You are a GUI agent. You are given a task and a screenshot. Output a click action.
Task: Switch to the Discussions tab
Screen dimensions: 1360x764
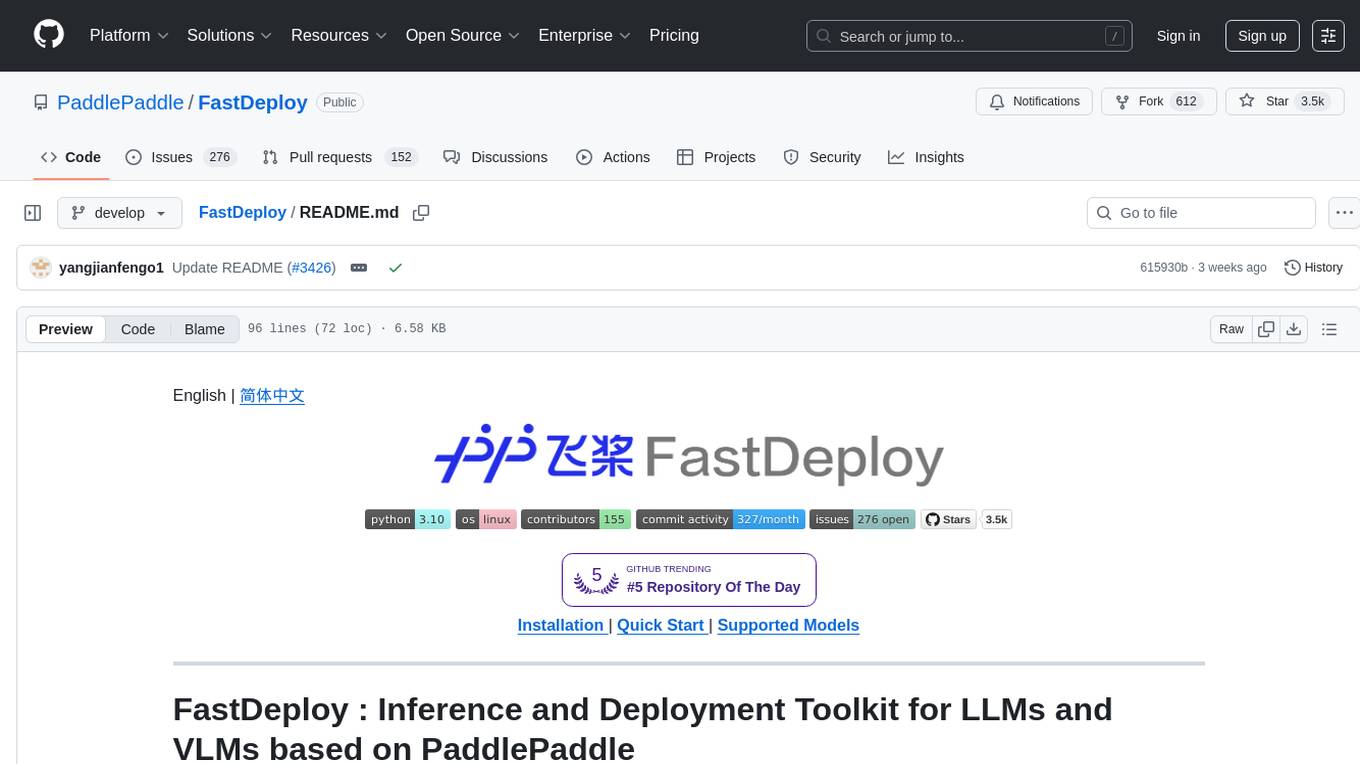[495, 157]
